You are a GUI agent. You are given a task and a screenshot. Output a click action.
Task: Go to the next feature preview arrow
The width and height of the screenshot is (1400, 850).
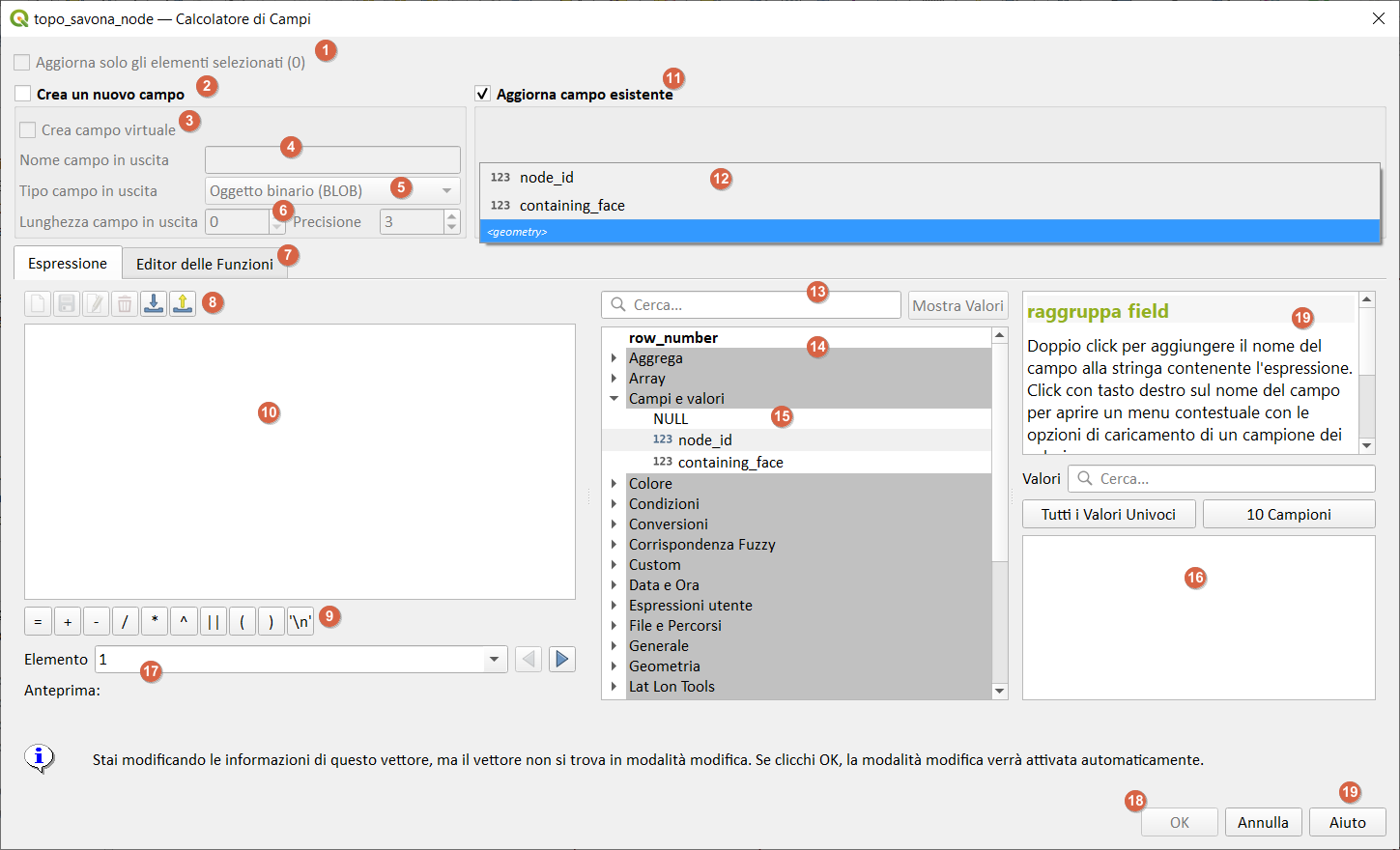(x=562, y=660)
